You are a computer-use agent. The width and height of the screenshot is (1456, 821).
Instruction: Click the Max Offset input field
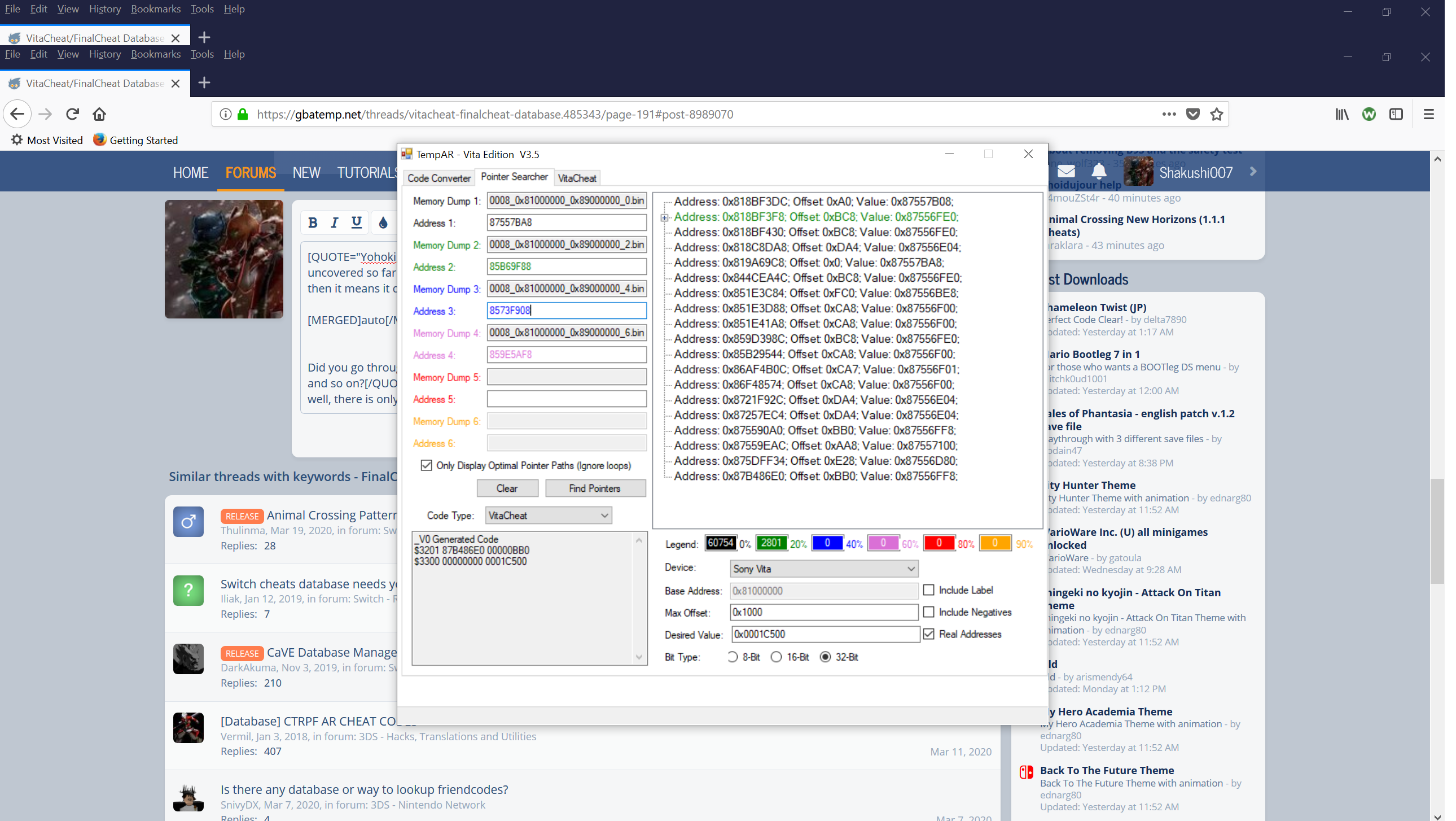[823, 612]
